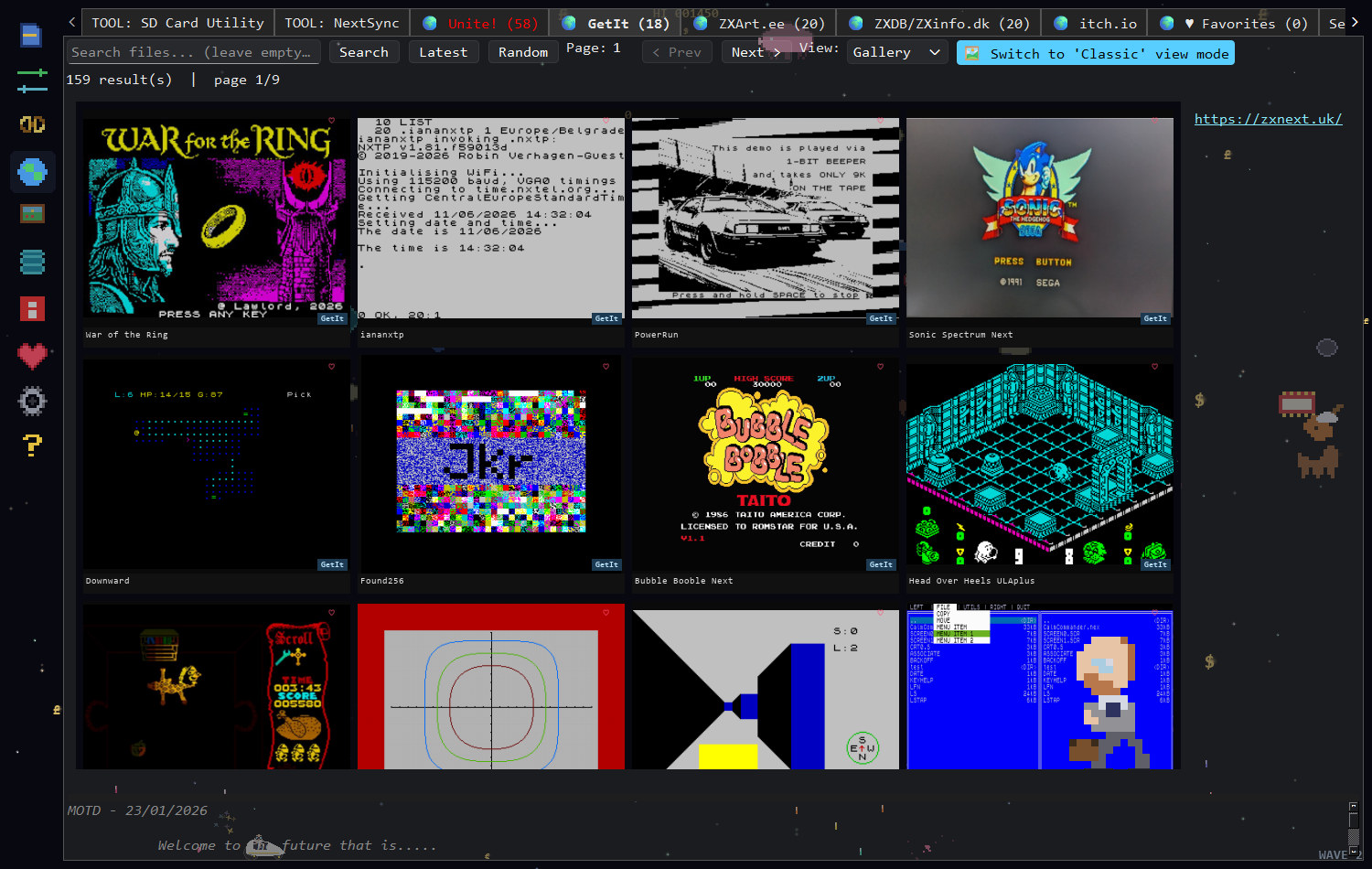The height and width of the screenshot is (869, 1372).
Task: Expand tab list with right chevron arrow
Action: [x=1355, y=23]
